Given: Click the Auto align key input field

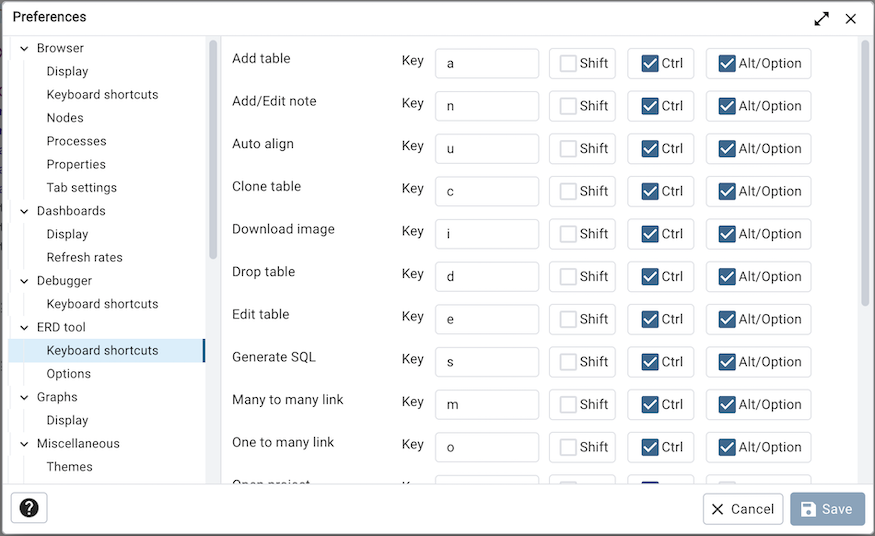Looking at the screenshot, I should click(x=487, y=148).
